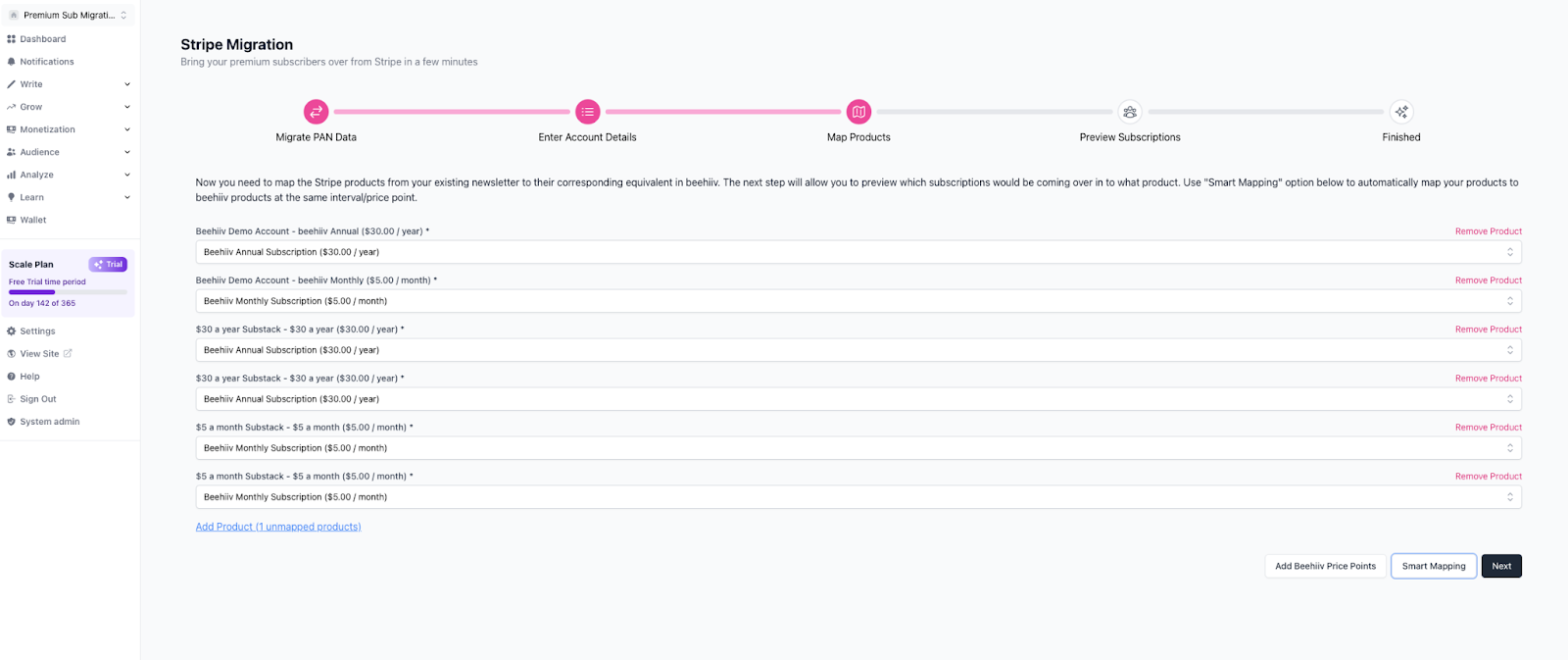Viewport: 1568px width, 660px height.
Task: Click Add Beehiiv Price Points button
Action: [x=1325, y=566]
